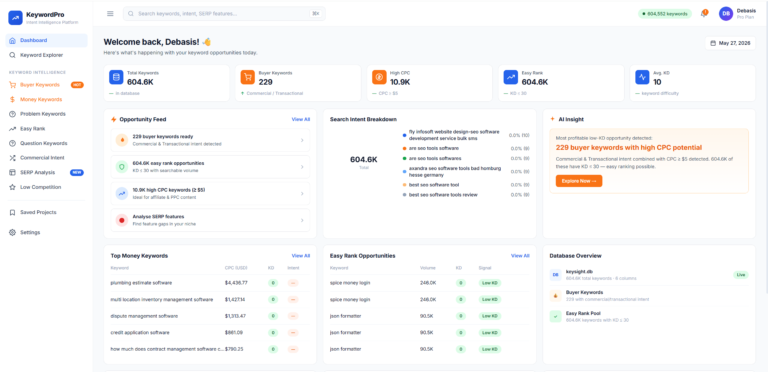The height and width of the screenshot is (372, 768).
Task: Click the 604.6K donut chart total
Action: pos(363,160)
